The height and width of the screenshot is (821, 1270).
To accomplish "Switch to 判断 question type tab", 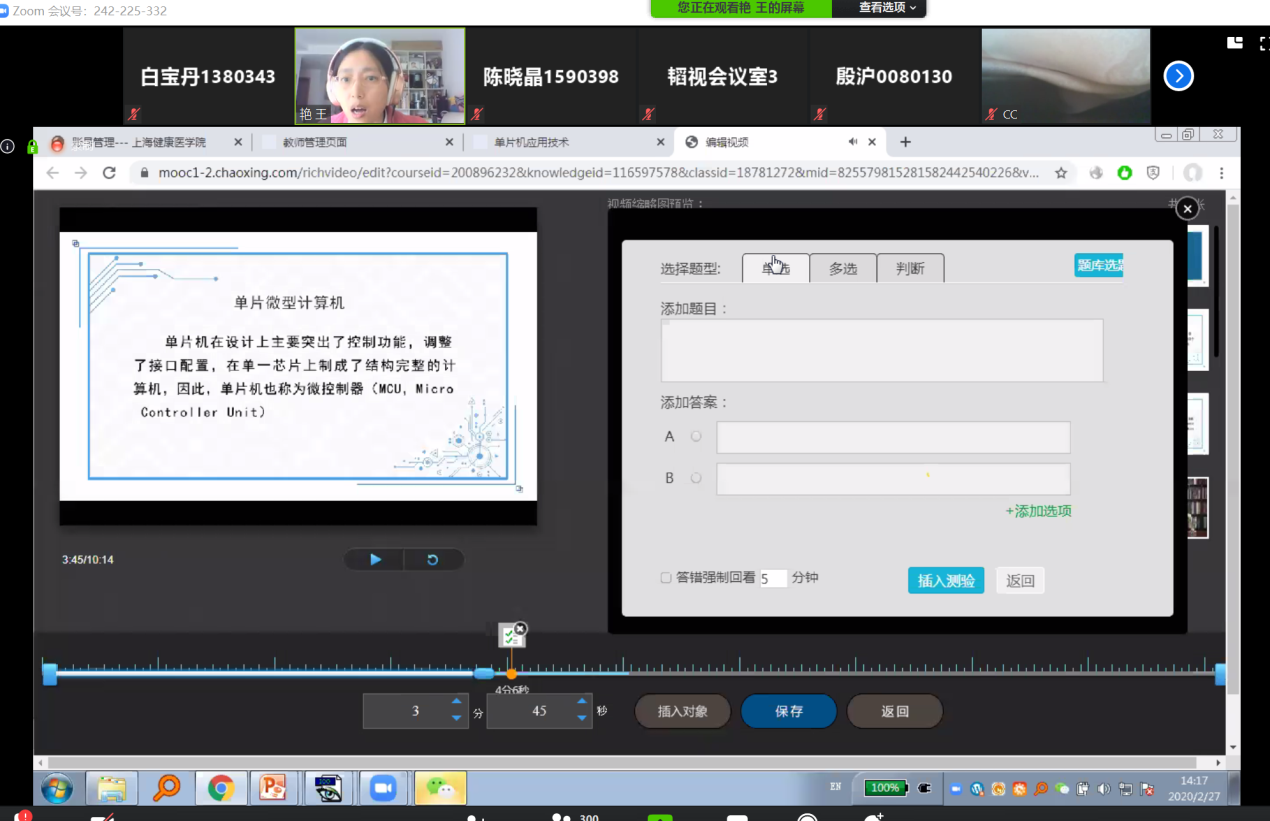I will pos(910,268).
